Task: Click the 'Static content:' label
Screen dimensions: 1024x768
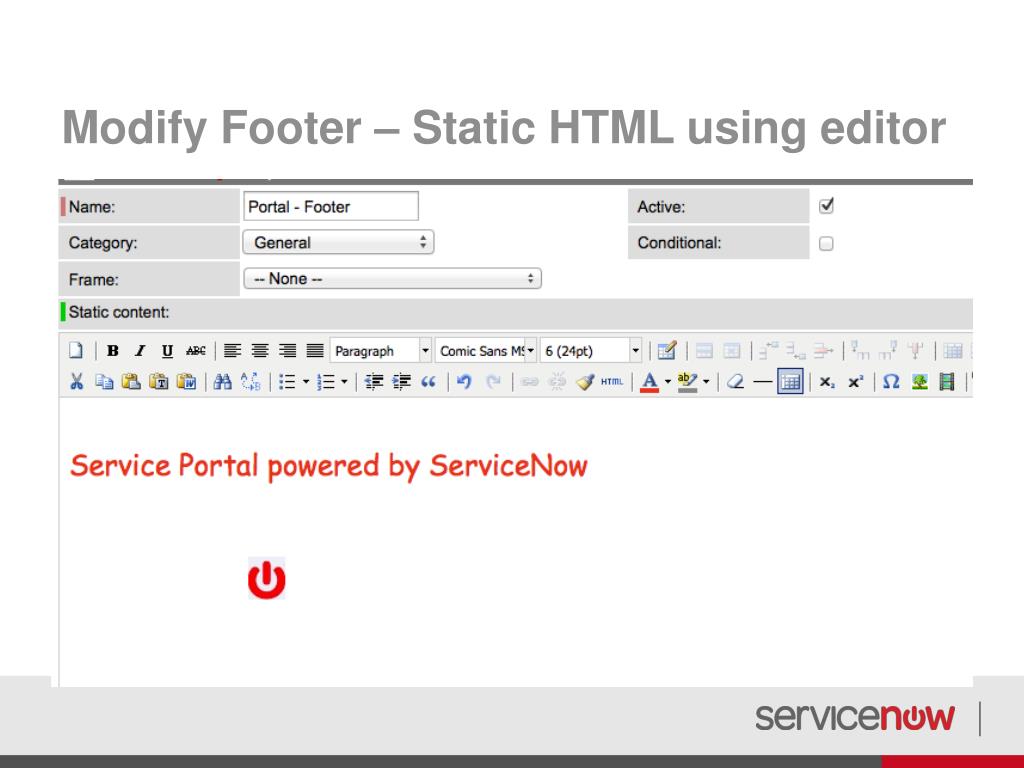Action: coord(119,312)
